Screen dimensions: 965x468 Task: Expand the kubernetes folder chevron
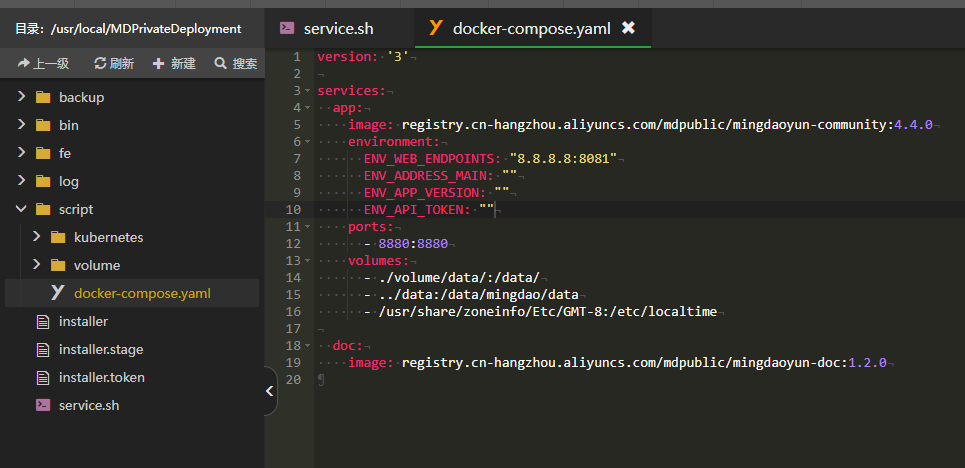pyautogui.click(x=36, y=237)
